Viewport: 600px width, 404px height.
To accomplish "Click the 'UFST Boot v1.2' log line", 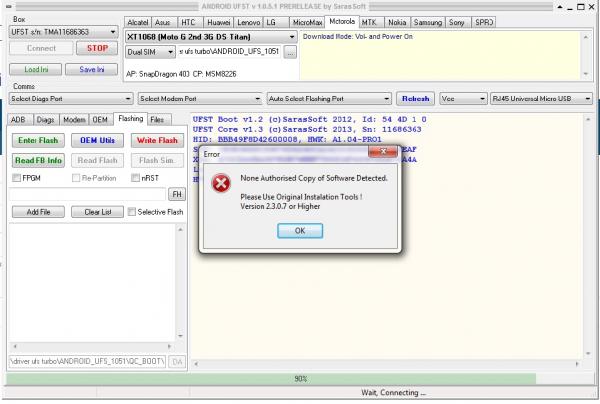I will 309,119.
